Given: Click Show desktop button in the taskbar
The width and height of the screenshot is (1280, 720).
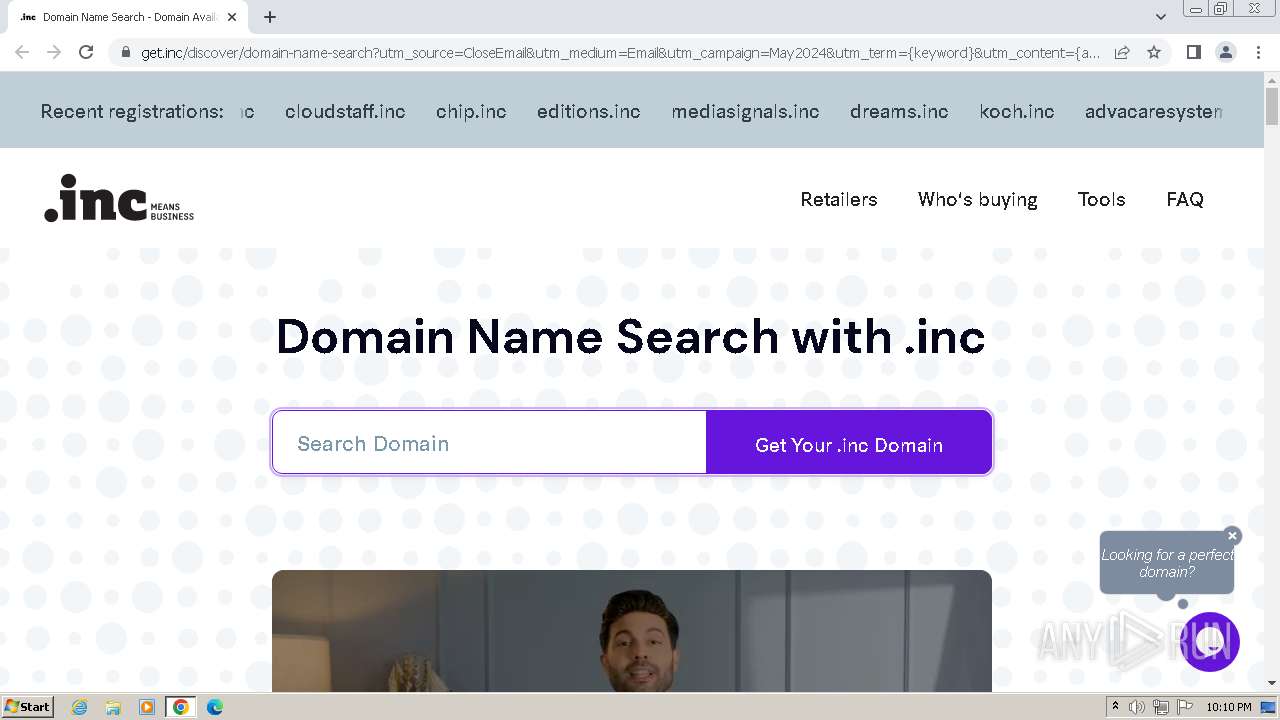Looking at the screenshot, I should coord(1269,707).
